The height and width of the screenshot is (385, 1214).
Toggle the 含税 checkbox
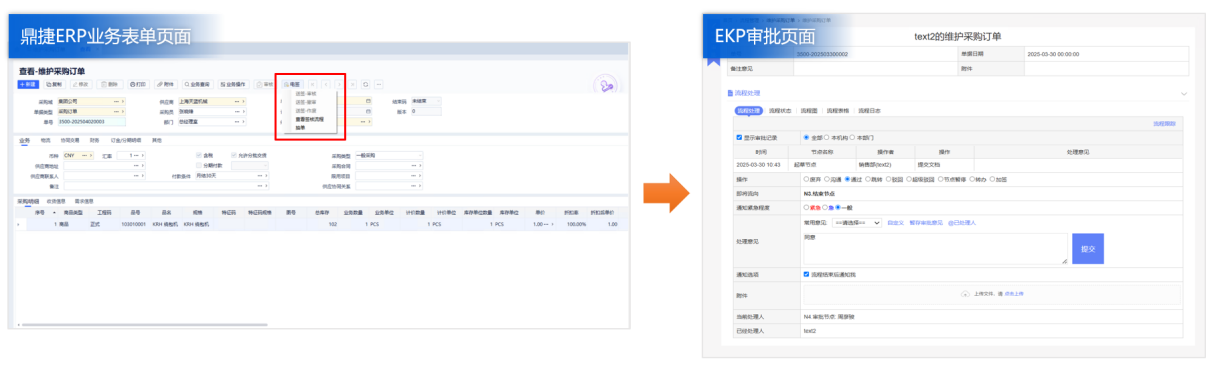[x=199, y=155]
